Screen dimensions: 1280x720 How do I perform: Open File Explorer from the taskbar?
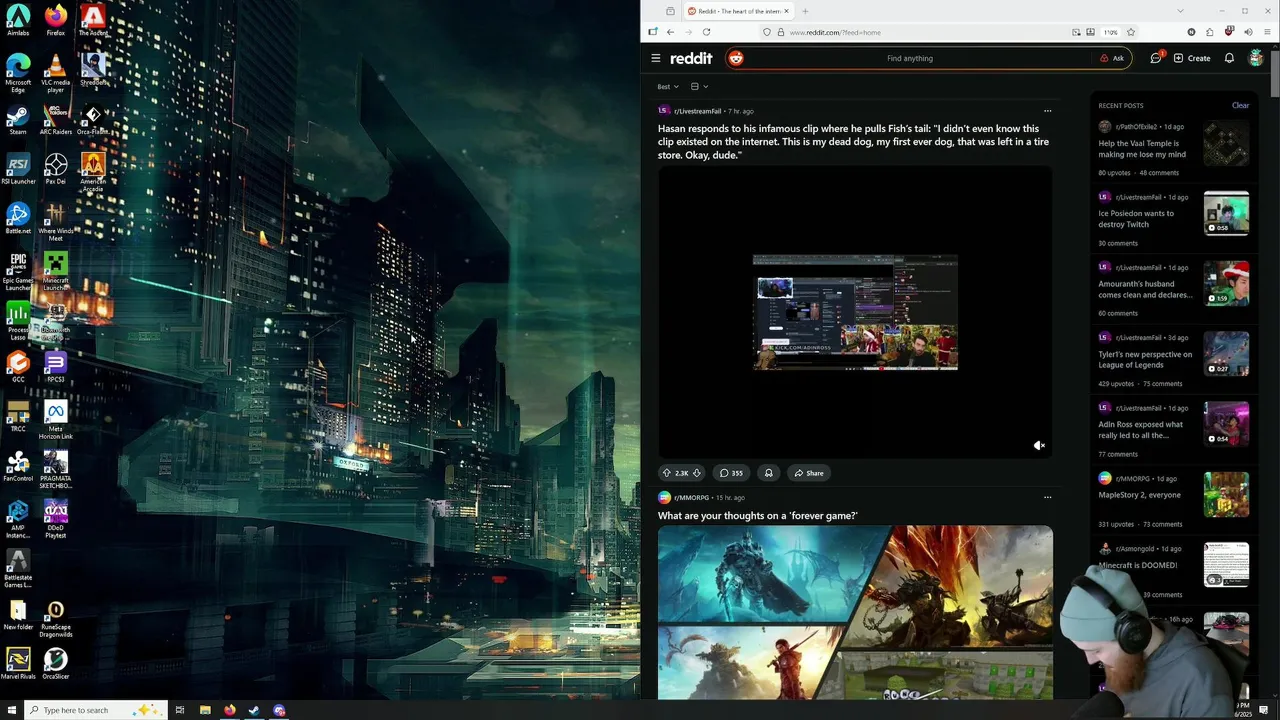[x=205, y=710]
